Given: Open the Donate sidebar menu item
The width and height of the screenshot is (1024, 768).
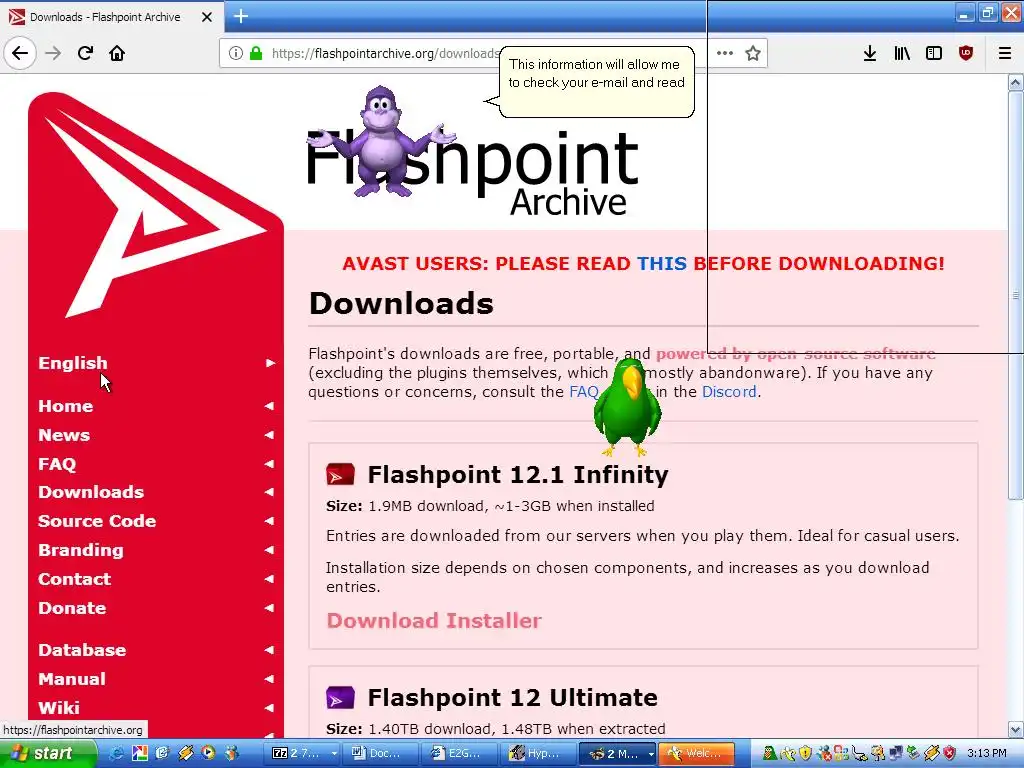Looking at the screenshot, I should (x=72, y=608).
